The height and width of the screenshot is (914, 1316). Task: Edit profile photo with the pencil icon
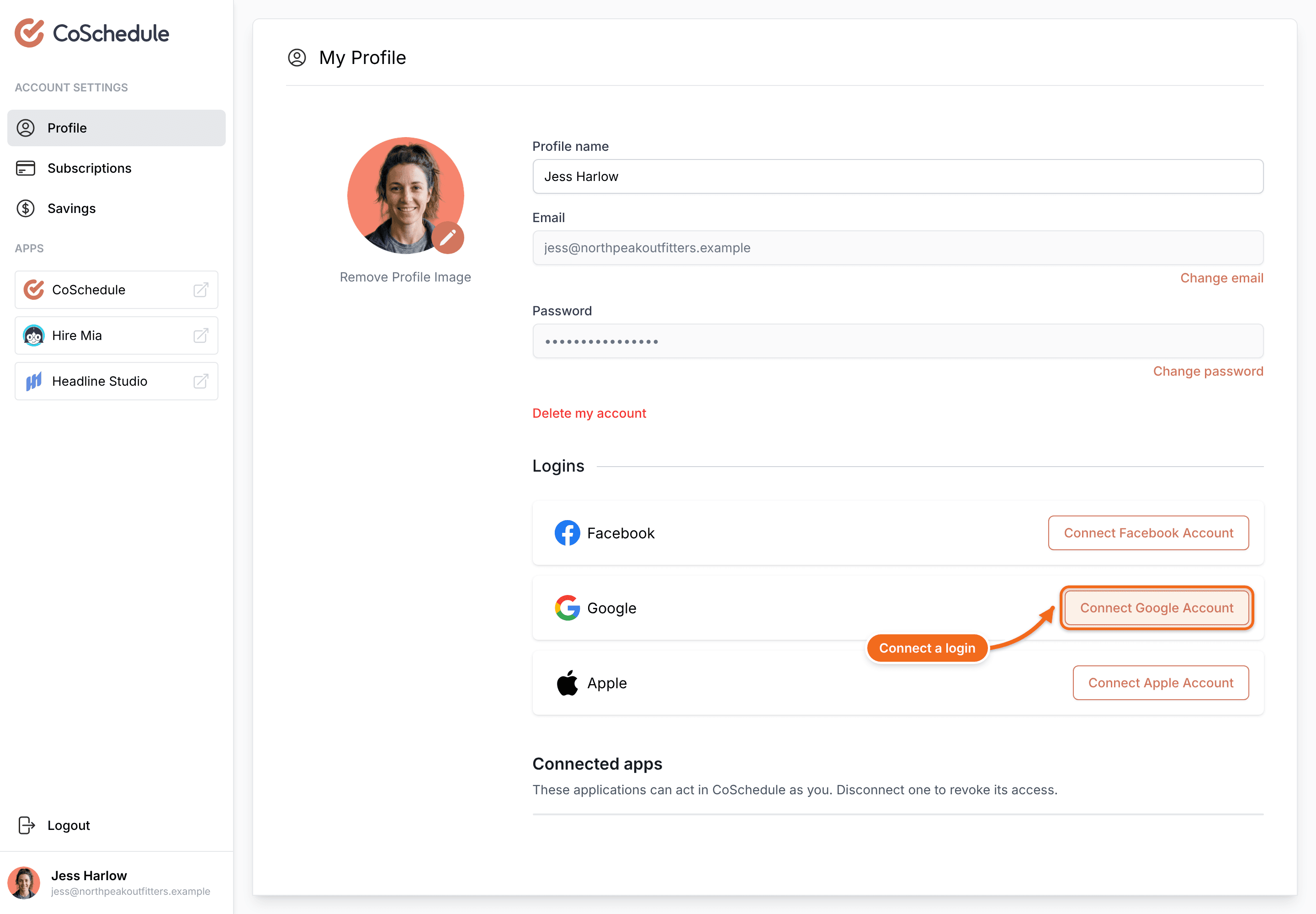[x=448, y=238]
